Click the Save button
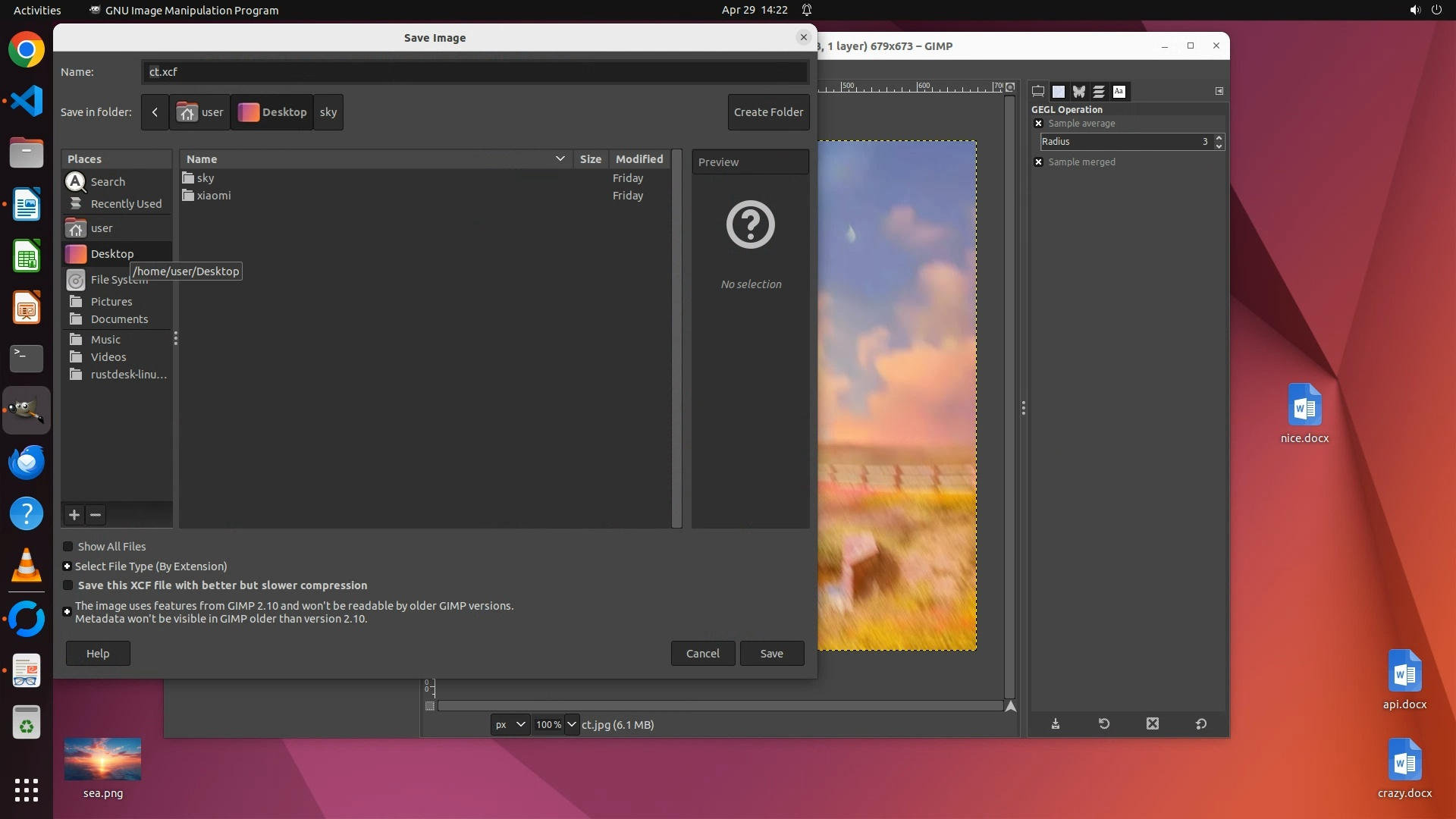Viewport: 1456px width, 819px height. click(771, 654)
